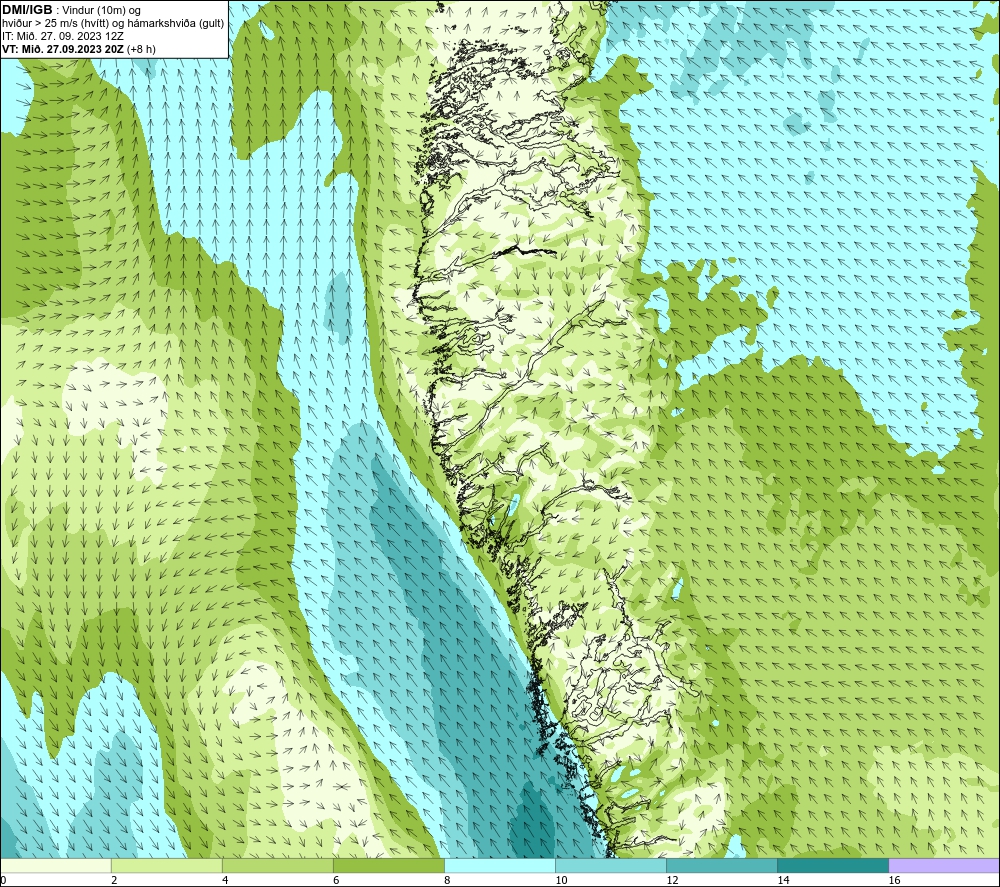Click the scale label '6'
The height and width of the screenshot is (887, 1000).
(x=336, y=880)
